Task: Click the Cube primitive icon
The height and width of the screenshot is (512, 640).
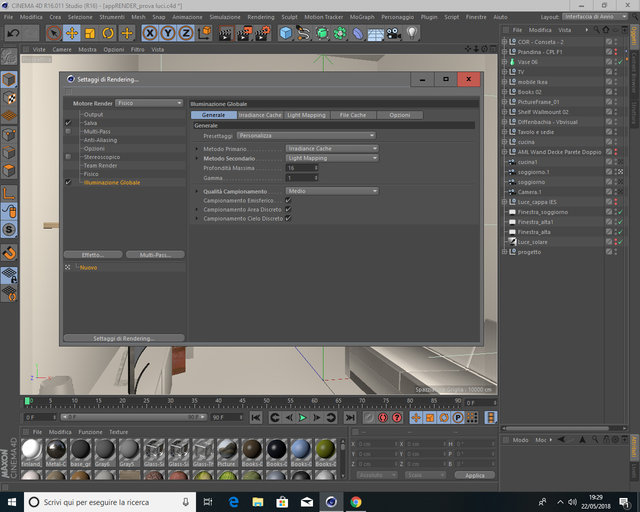Action: [286, 33]
